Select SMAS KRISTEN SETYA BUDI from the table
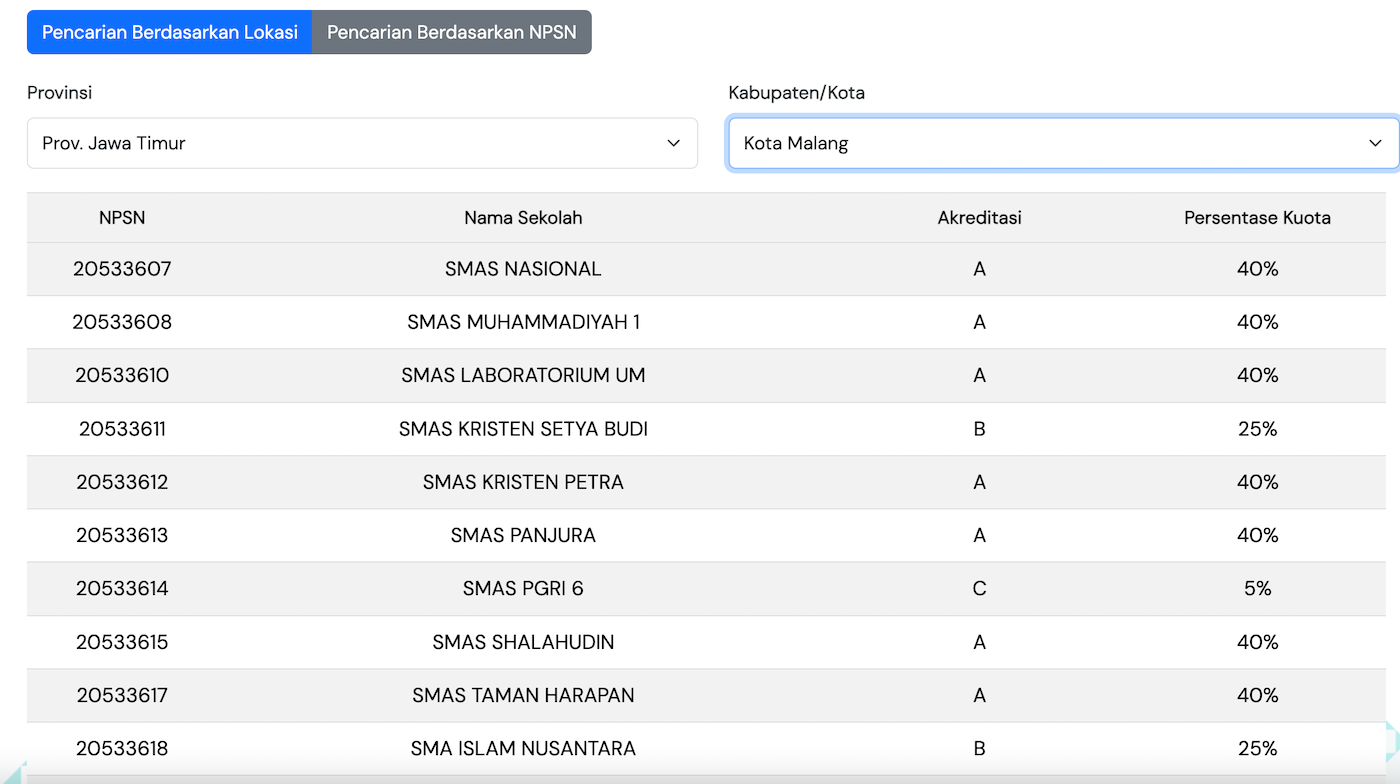 pos(523,428)
